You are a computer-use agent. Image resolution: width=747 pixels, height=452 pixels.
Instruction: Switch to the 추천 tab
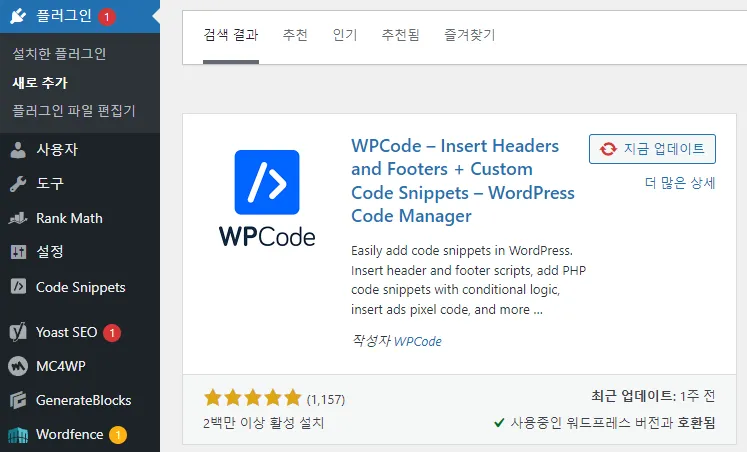pos(295,35)
